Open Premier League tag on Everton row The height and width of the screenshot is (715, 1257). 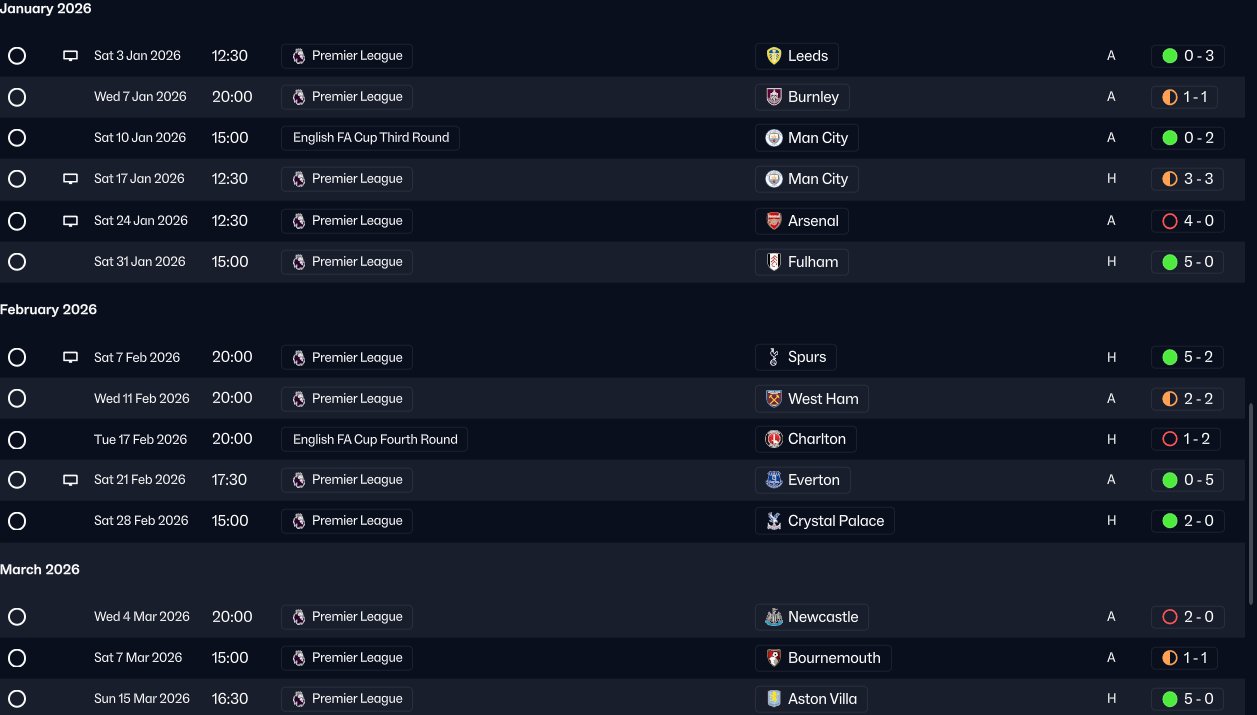347,480
